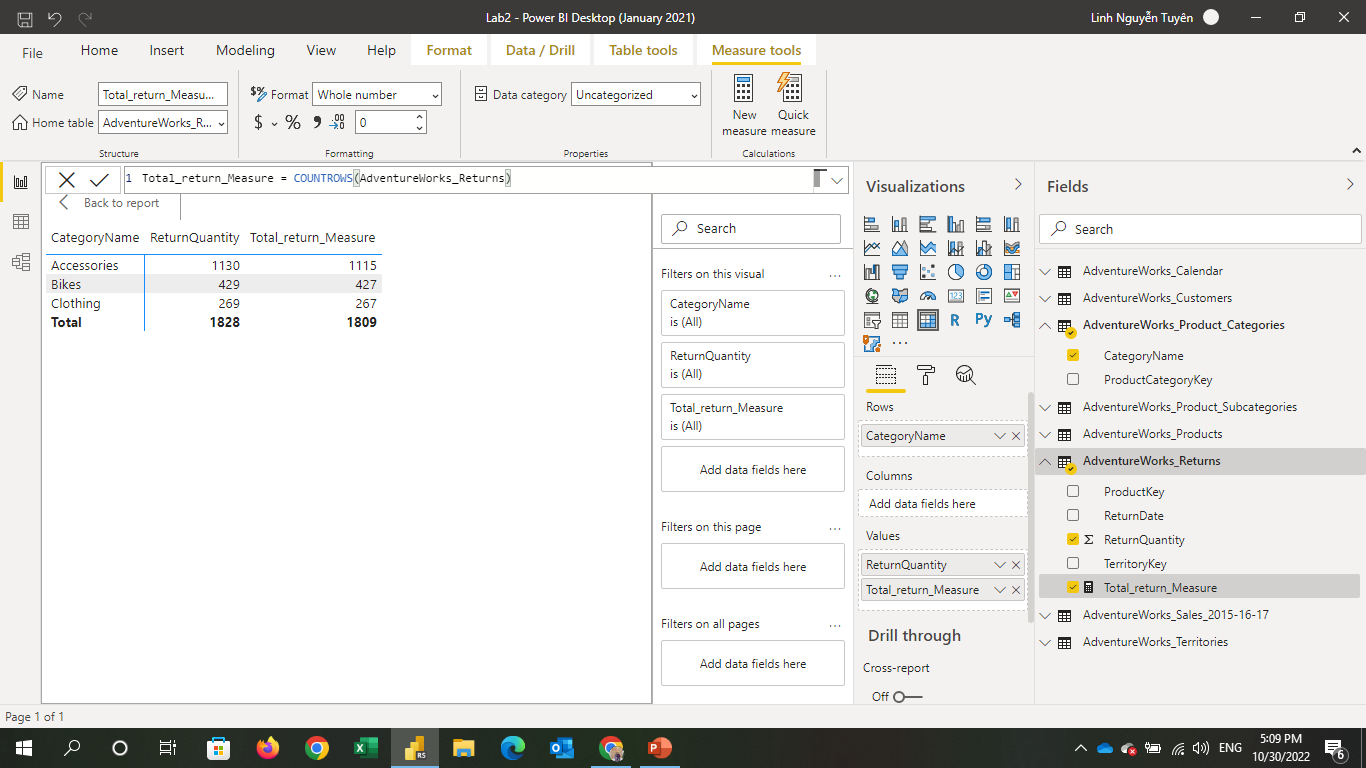Cancel the formula with the X icon

click(x=67, y=180)
